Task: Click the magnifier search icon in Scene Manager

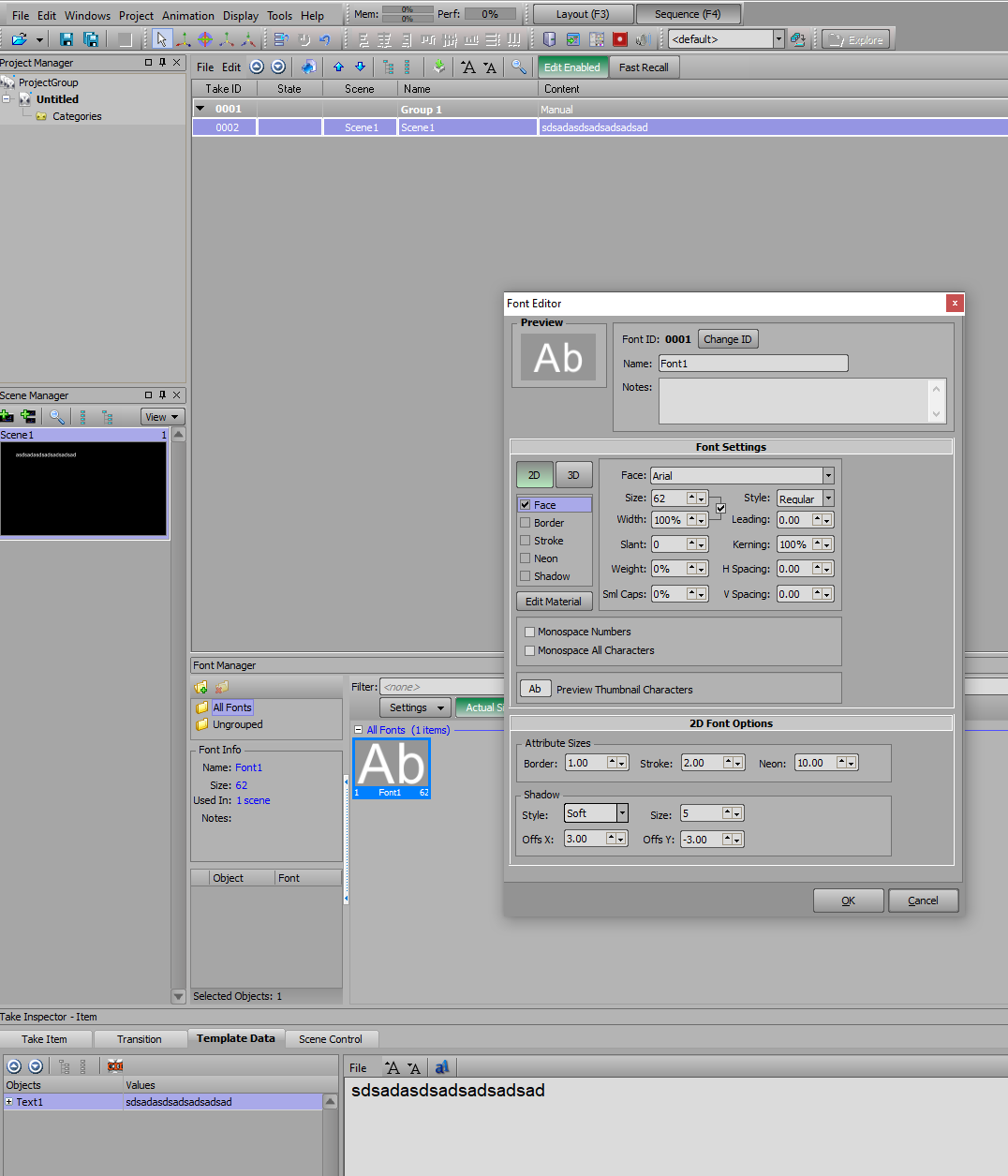Action: 57,417
